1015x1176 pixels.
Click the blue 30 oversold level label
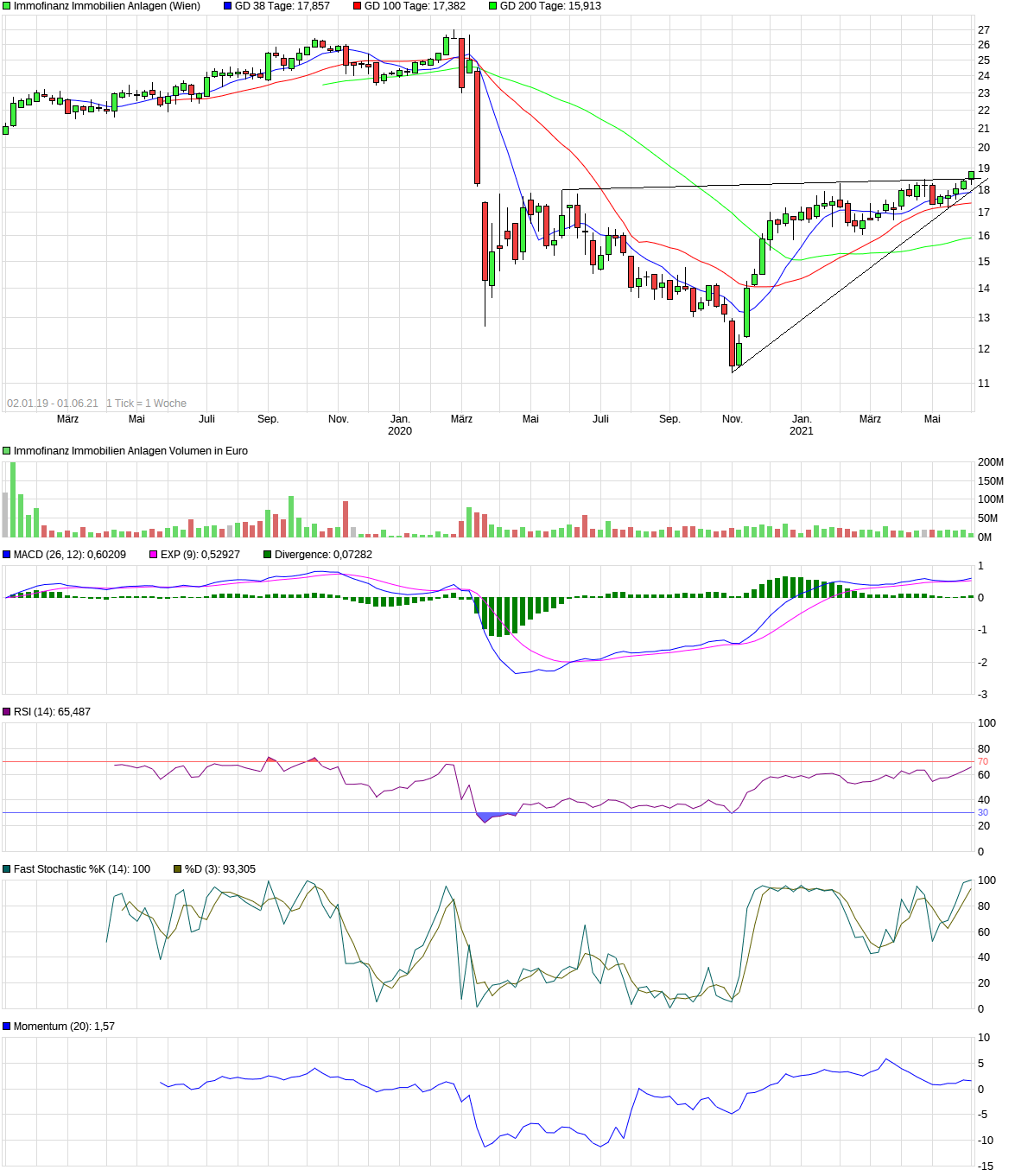pyautogui.click(x=982, y=813)
